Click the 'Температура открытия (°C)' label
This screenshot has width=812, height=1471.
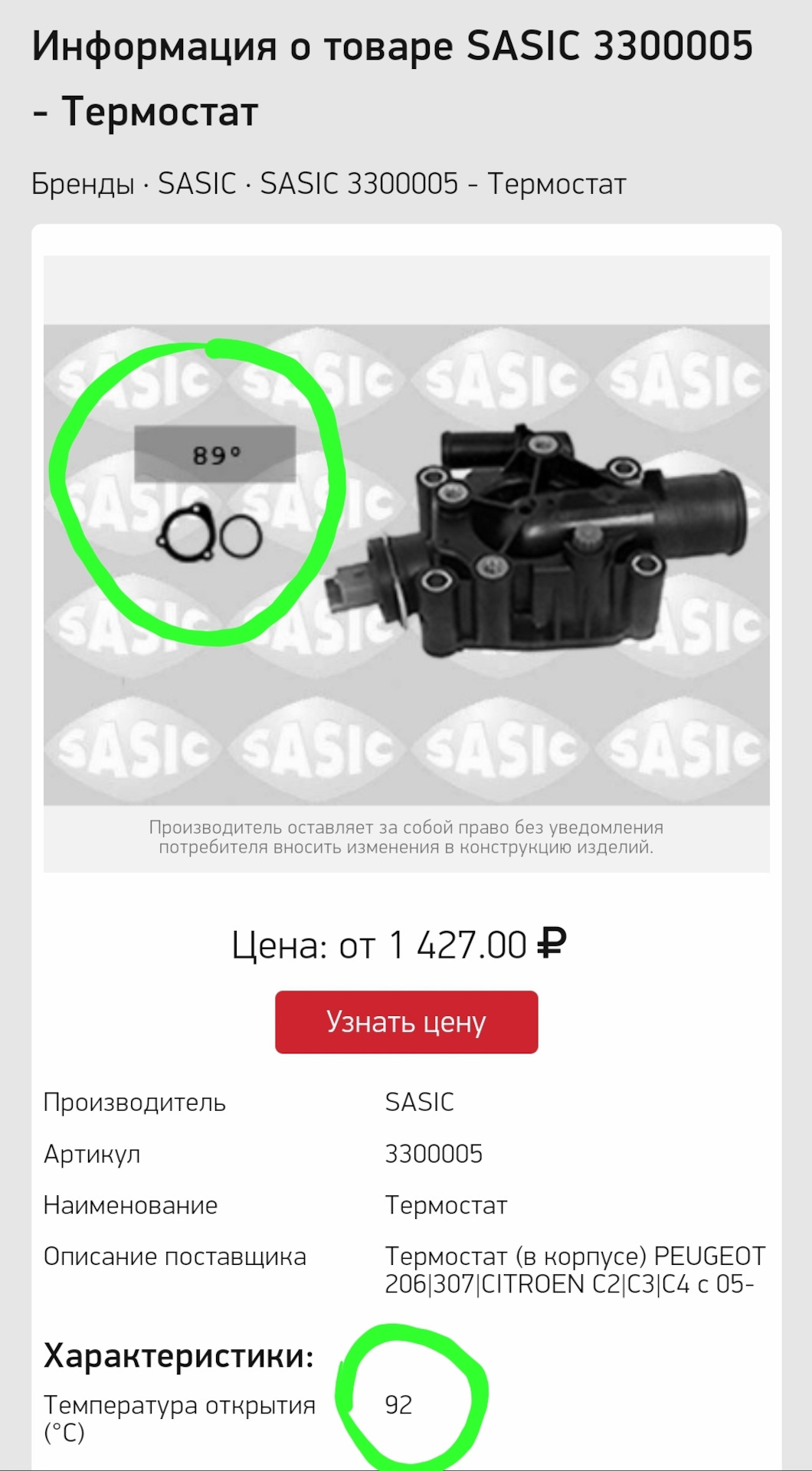179,1418
